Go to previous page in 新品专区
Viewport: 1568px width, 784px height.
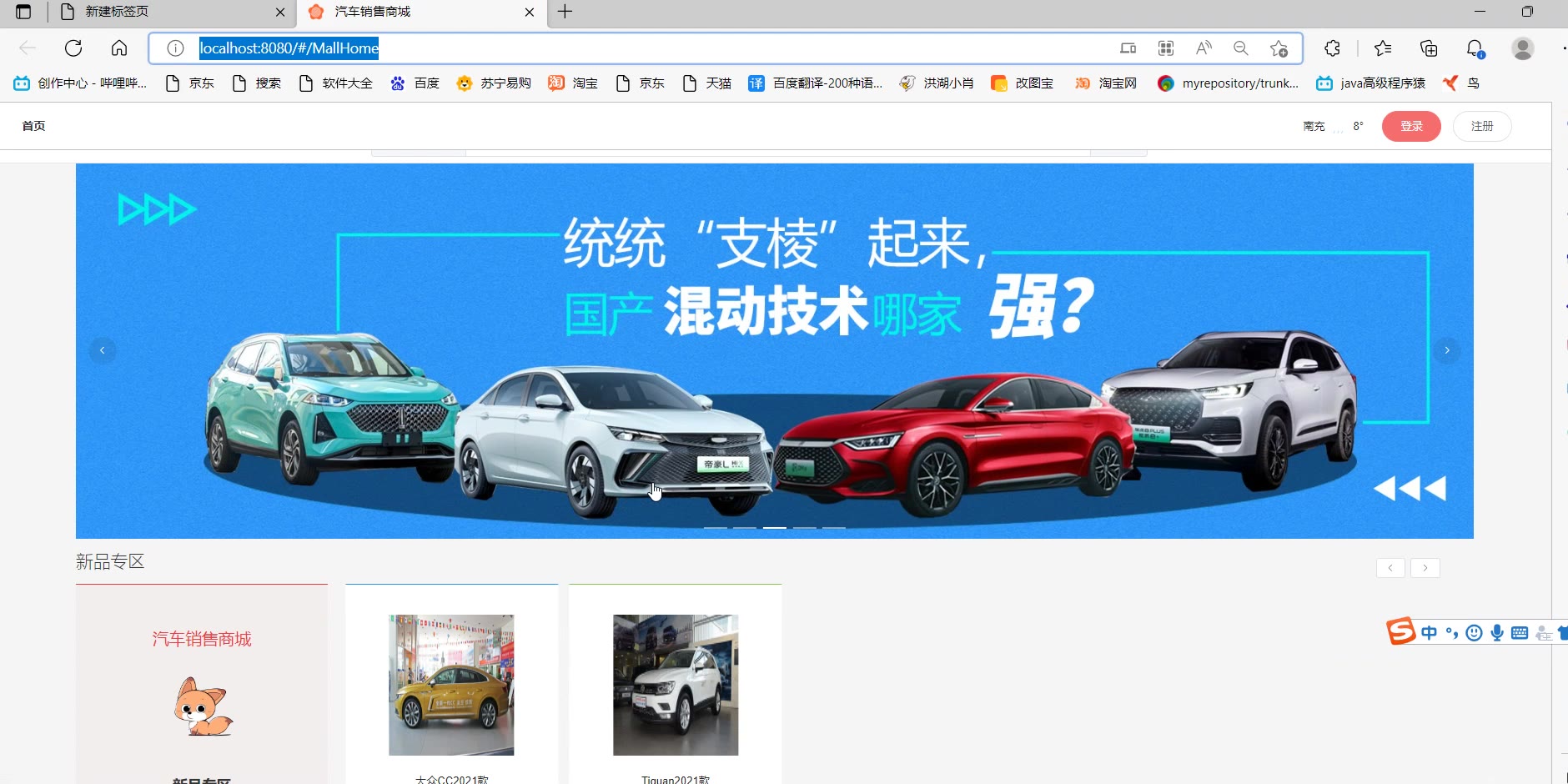coord(1390,568)
